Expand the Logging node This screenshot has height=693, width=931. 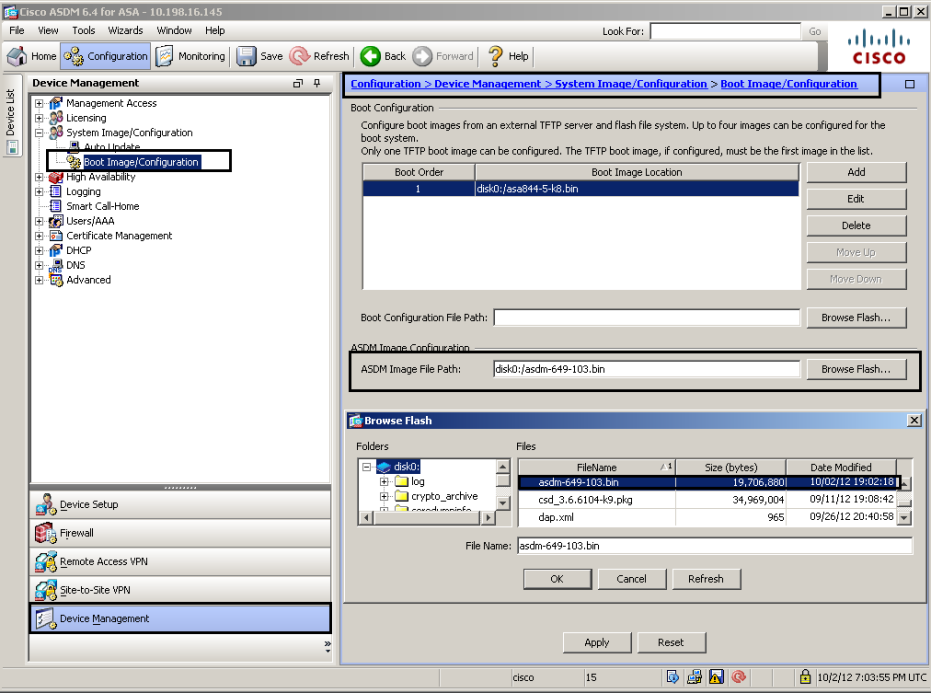coord(39,191)
